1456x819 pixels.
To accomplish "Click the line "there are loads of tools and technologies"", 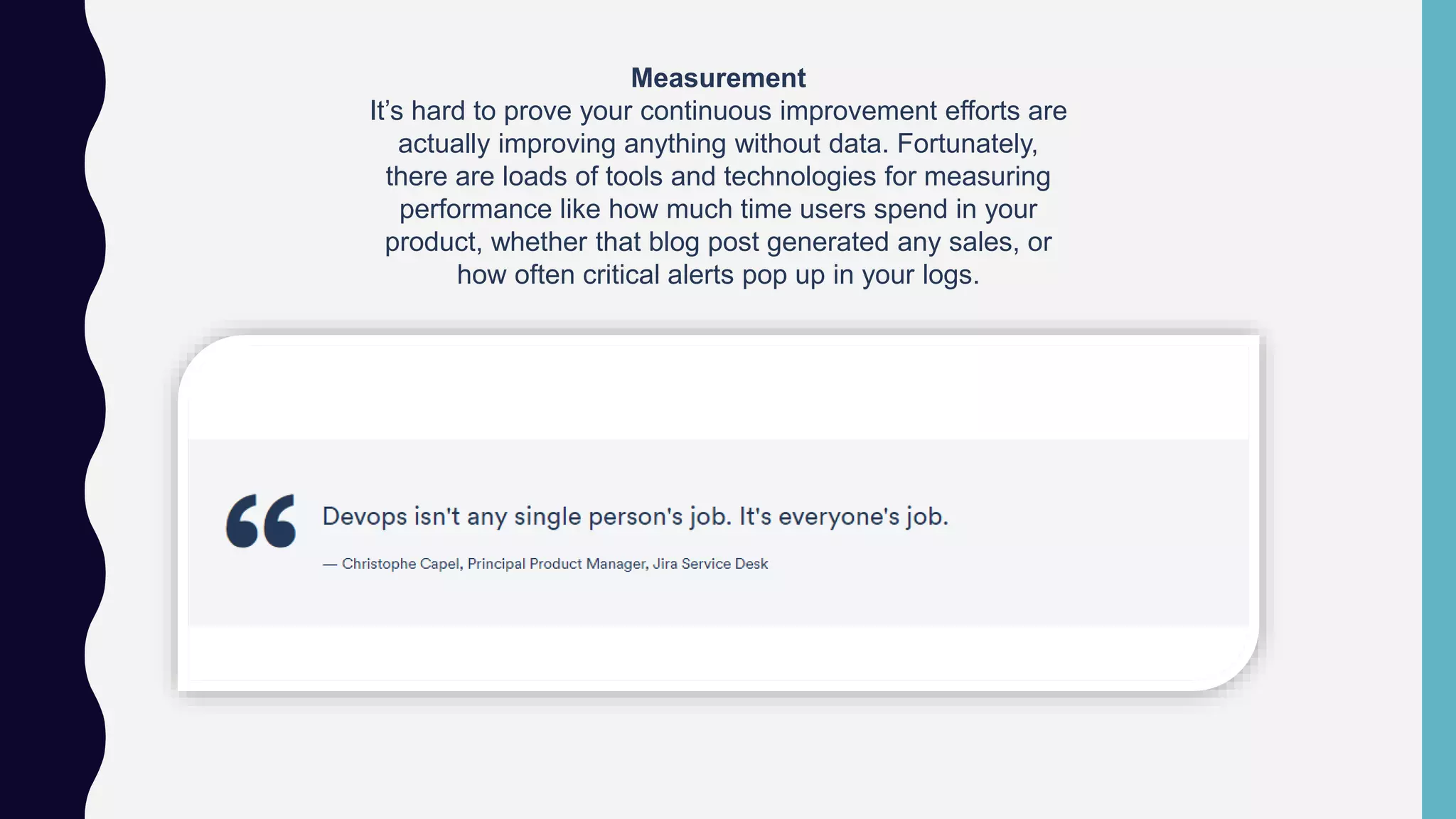I will 718,176.
